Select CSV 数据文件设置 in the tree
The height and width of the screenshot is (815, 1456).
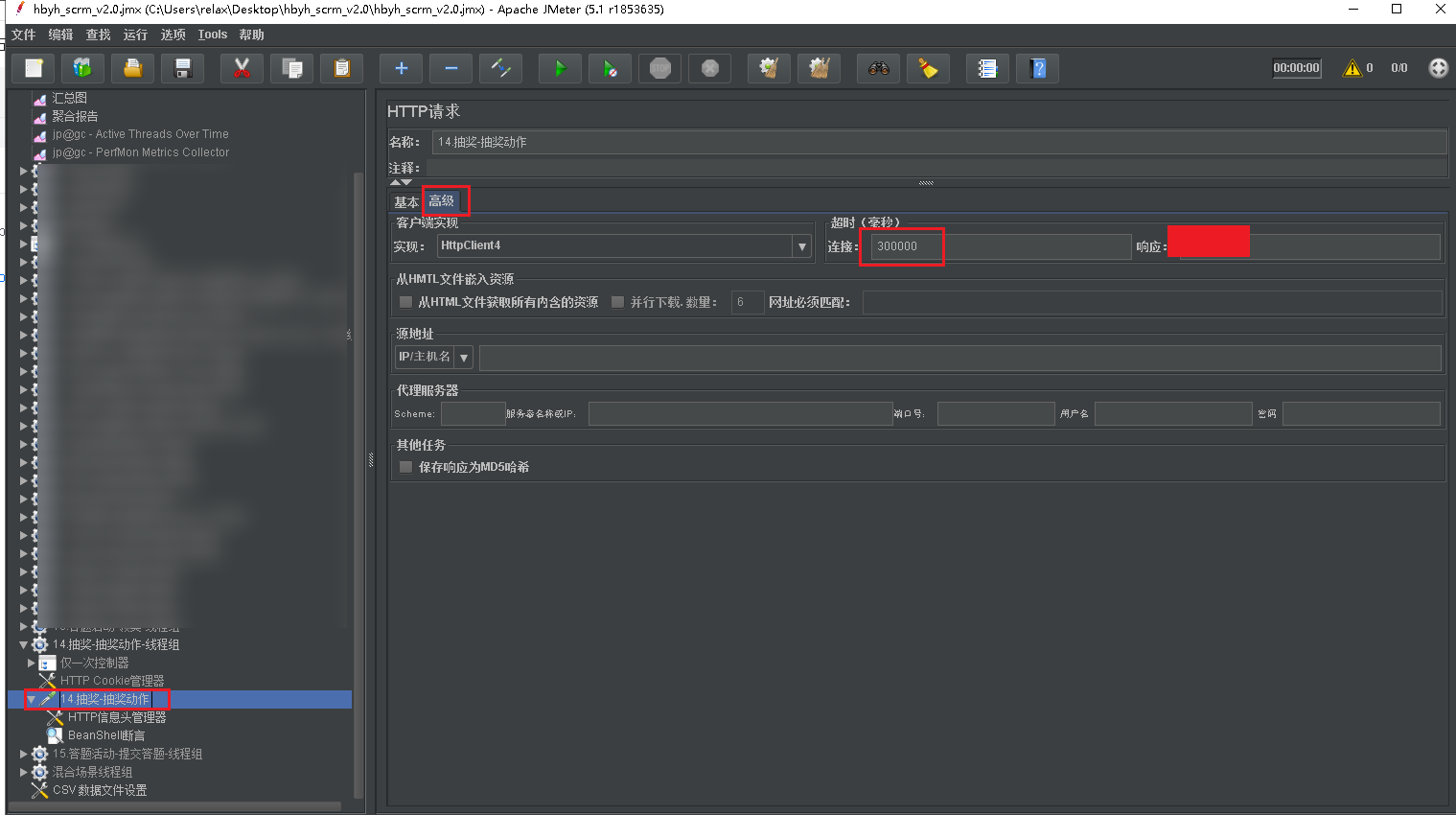point(100,790)
